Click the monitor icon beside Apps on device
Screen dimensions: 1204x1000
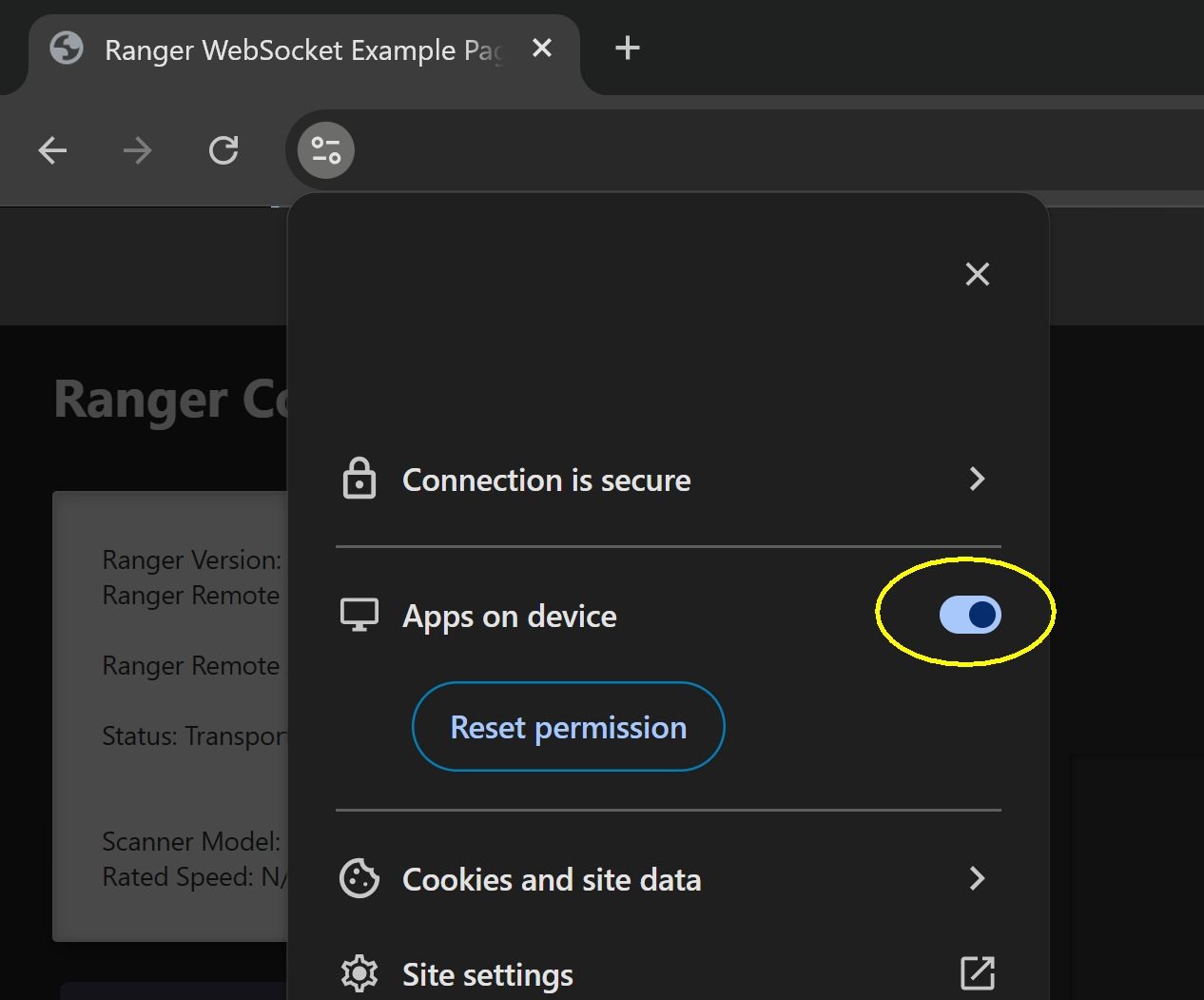coord(359,616)
